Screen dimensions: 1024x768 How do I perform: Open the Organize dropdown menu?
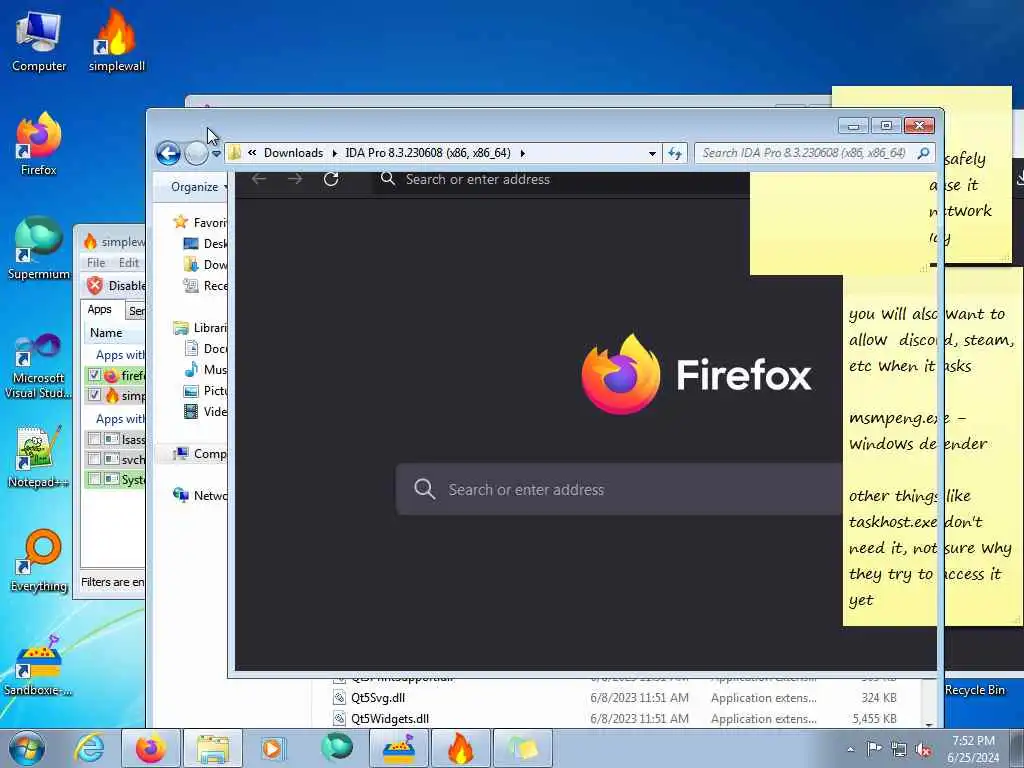(199, 187)
